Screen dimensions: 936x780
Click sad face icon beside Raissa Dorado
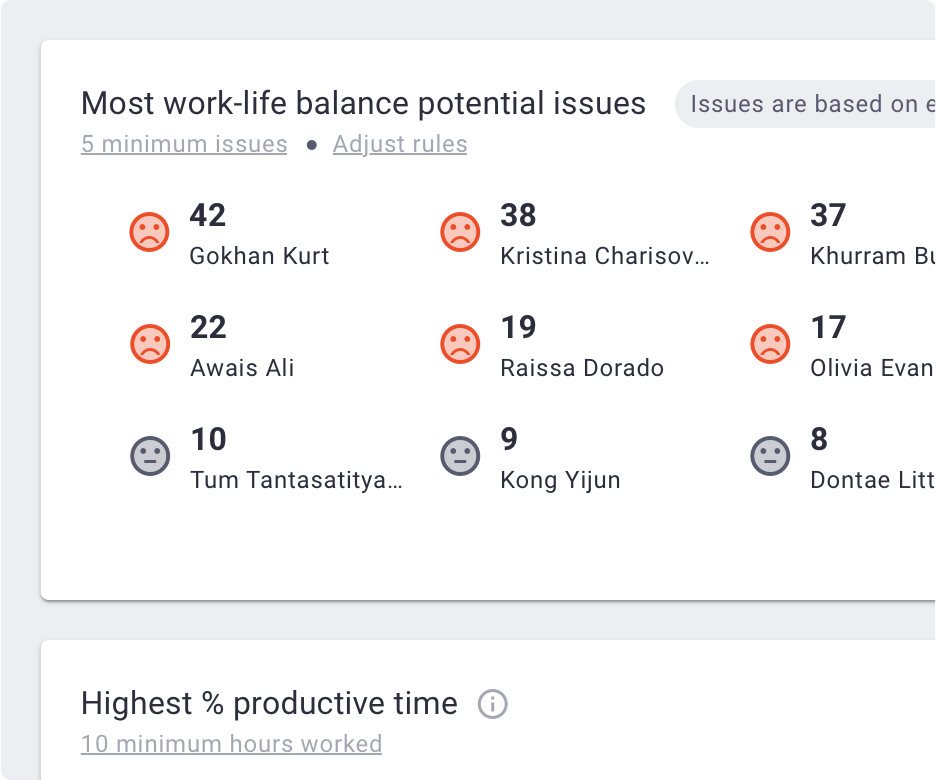click(459, 344)
